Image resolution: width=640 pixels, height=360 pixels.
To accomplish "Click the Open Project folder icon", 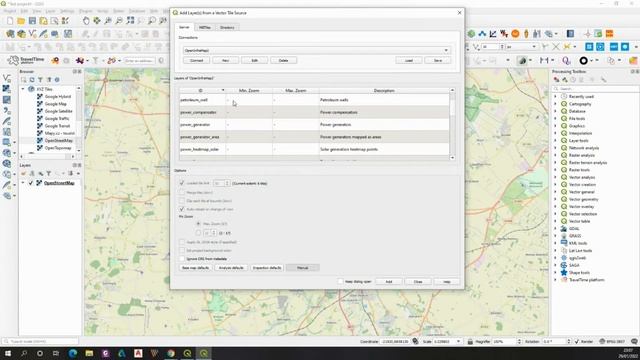I will (21, 20).
